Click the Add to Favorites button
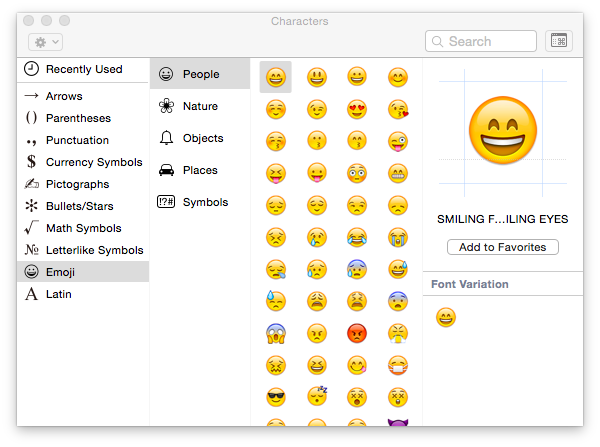Screen dimensions: 600x447 502,247
